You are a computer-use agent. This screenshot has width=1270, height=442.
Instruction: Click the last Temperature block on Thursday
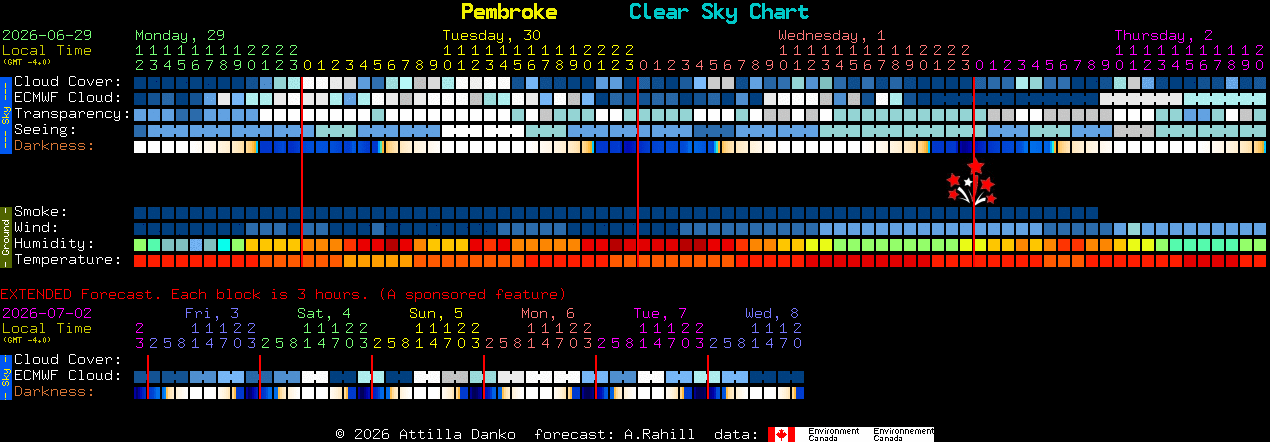[1260, 260]
